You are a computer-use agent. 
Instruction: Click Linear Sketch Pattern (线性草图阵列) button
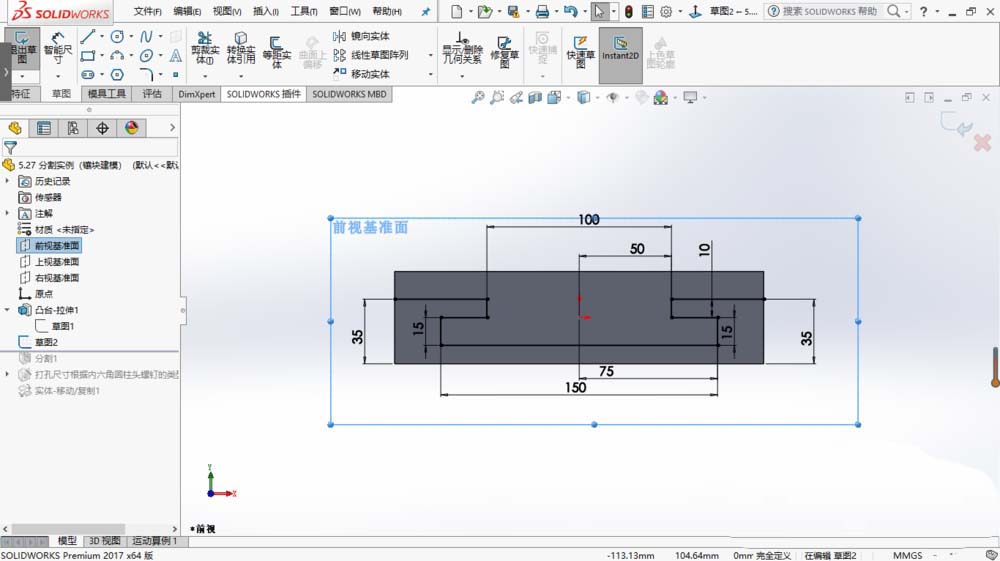371,55
